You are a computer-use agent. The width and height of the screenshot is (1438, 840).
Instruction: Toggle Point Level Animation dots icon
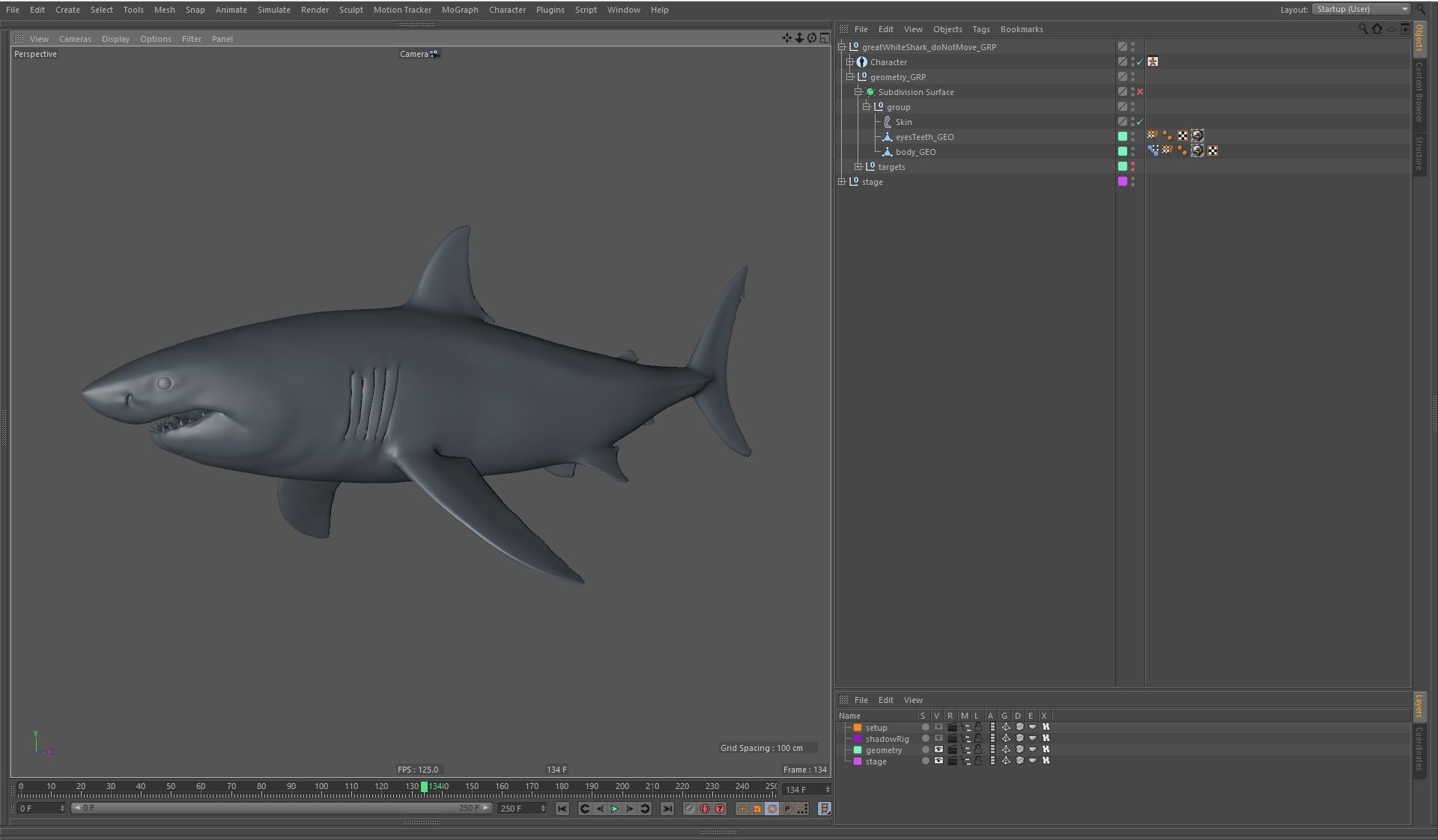coord(802,809)
